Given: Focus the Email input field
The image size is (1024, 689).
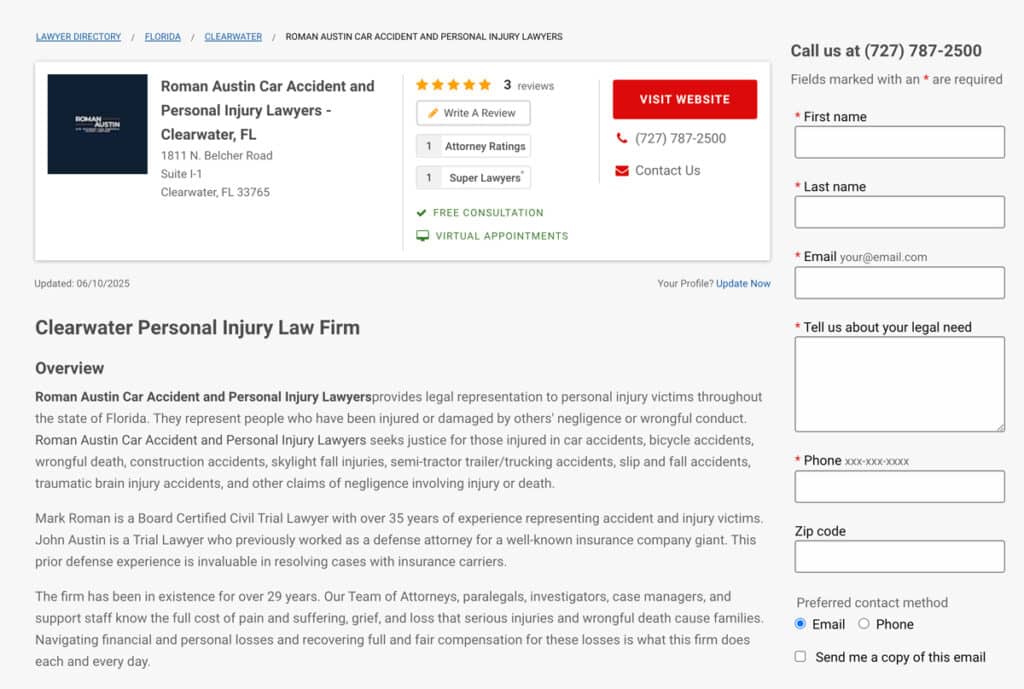Looking at the screenshot, I should tap(899, 283).
